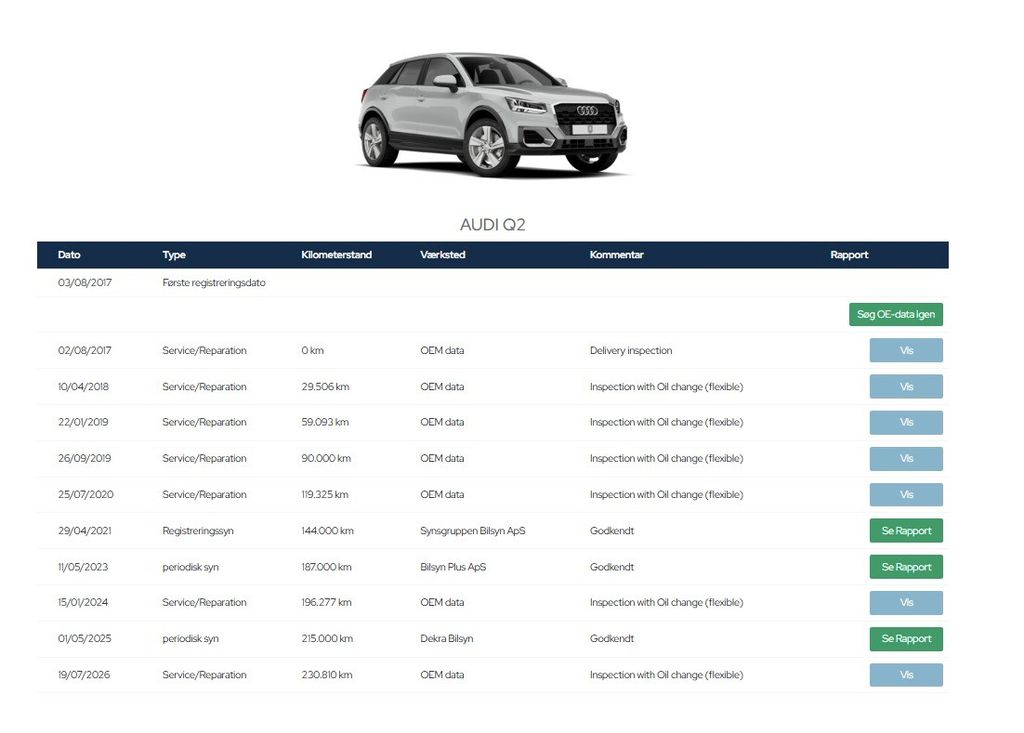This screenshot has height=733, width=1024.
Task: Select the date 03/08/2017
Action: [85, 283]
